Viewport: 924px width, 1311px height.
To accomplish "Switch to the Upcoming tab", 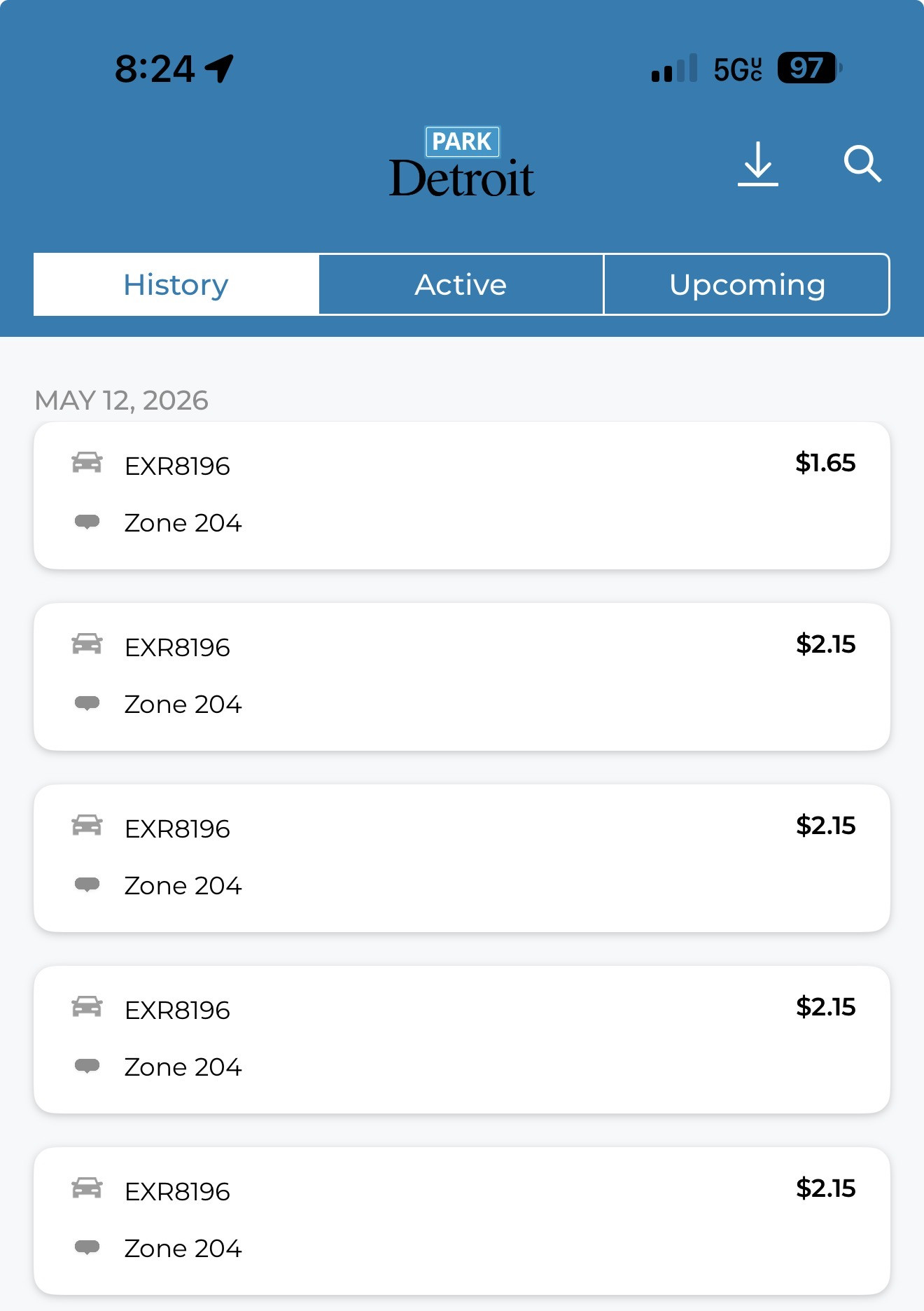I will coord(747,284).
